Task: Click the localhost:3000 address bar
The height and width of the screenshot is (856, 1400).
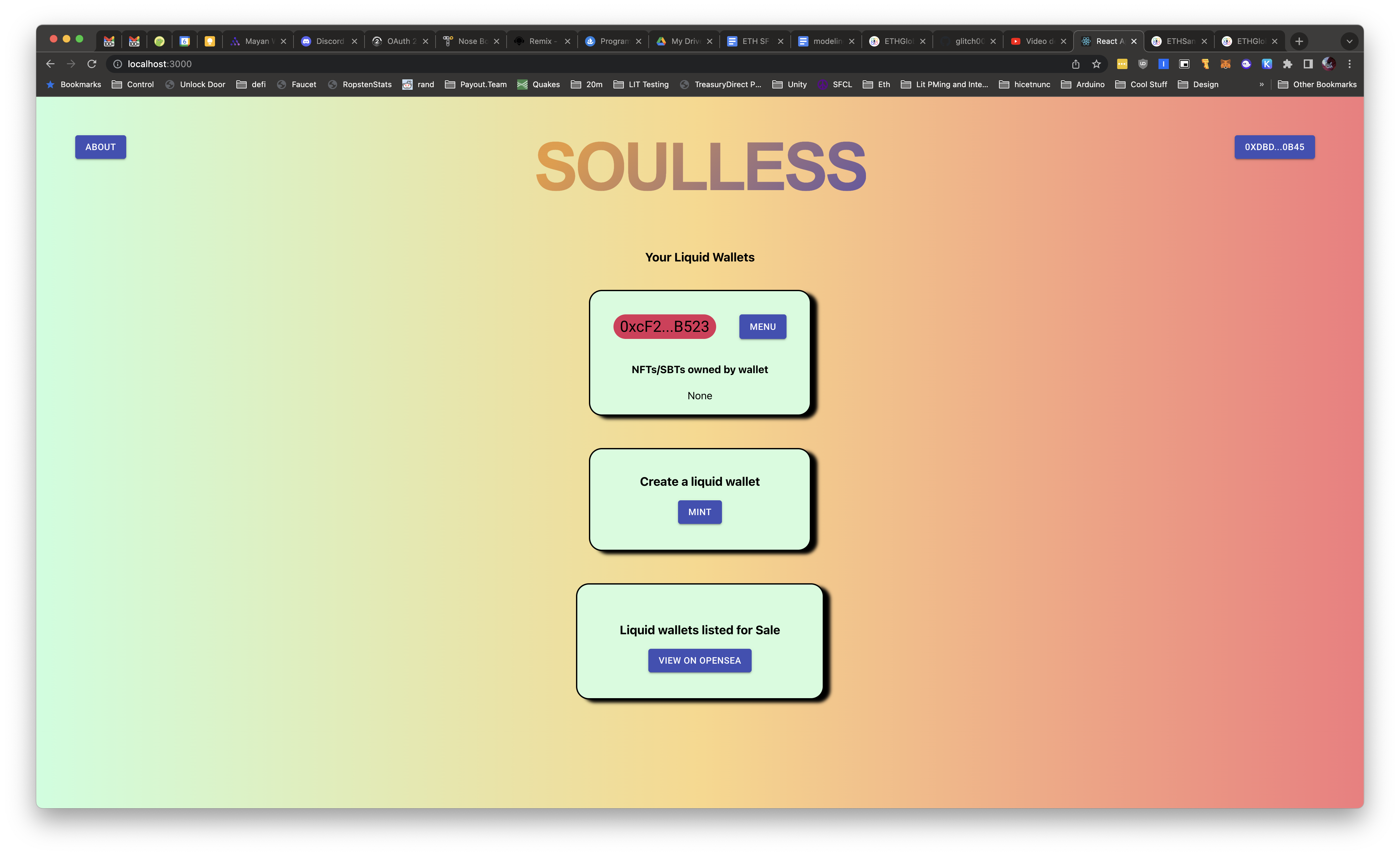Action: click(160, 63)
